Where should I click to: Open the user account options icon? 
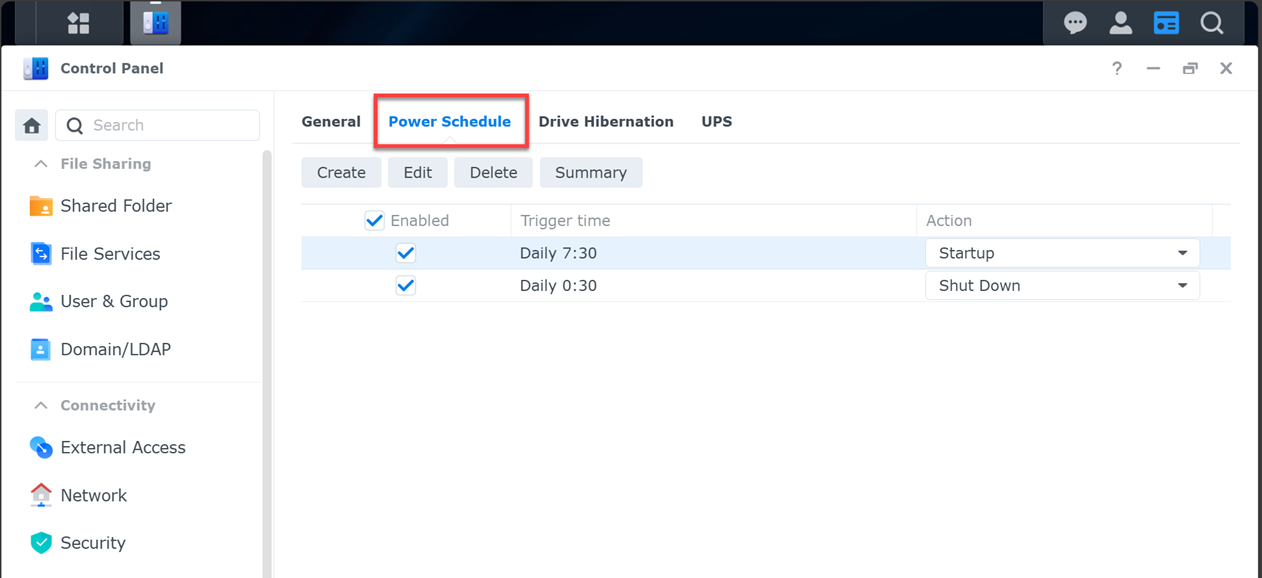(x=1121, y=23)
